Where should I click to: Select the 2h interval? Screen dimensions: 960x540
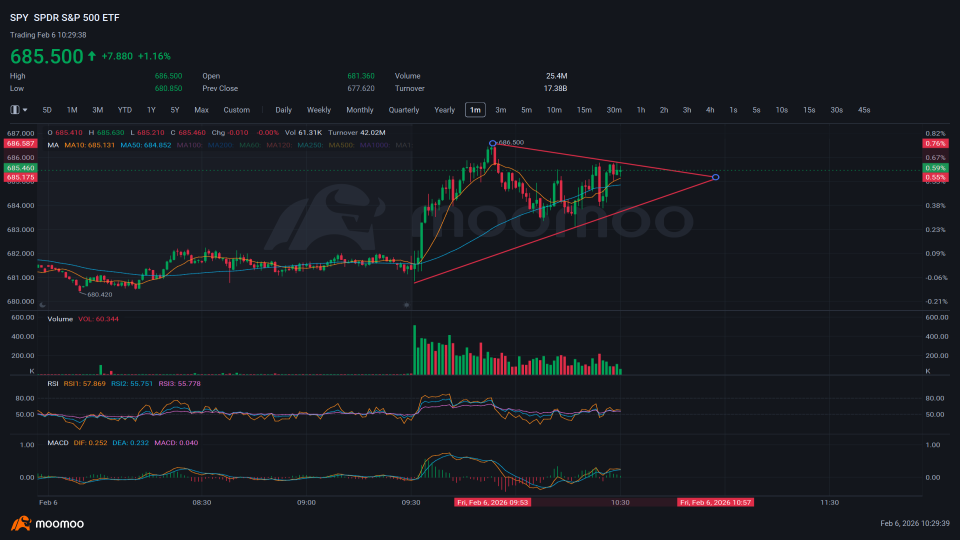coord(664,110)
